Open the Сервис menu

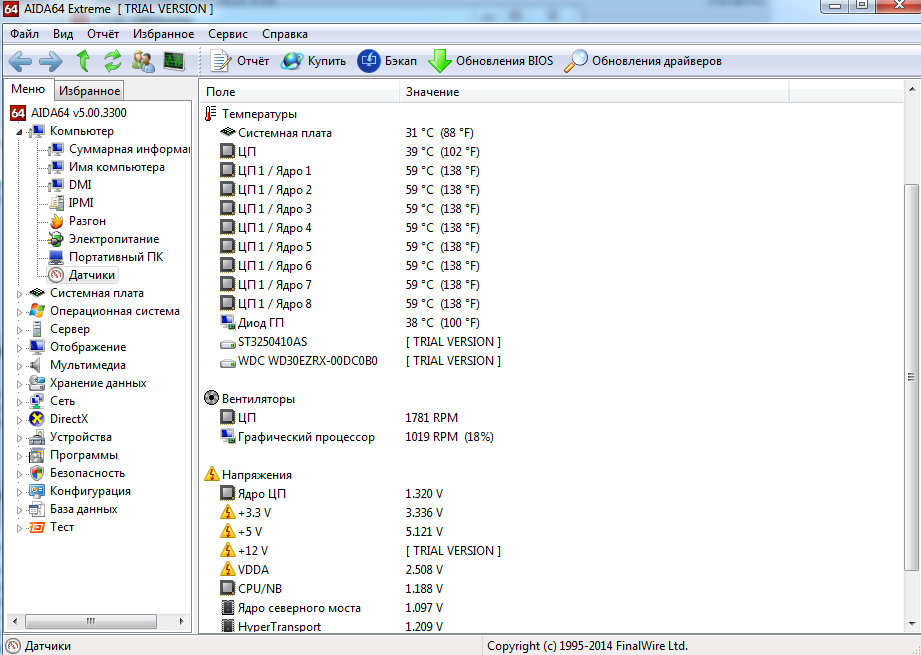[228, 34]
